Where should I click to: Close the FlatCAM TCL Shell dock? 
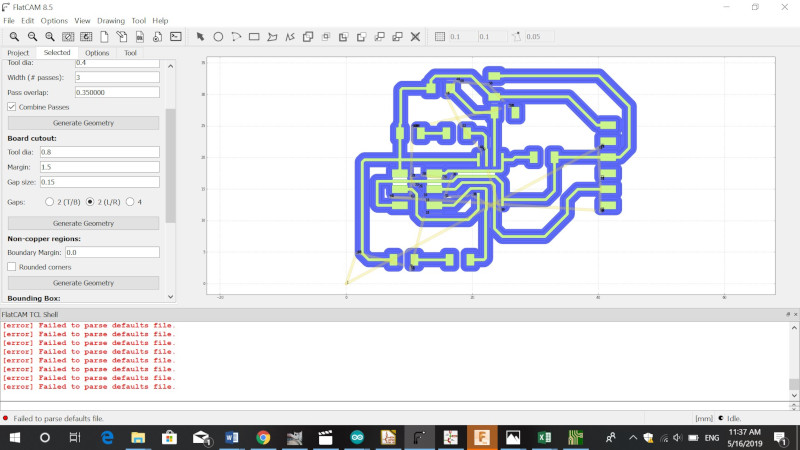click(x=795, y=314)
